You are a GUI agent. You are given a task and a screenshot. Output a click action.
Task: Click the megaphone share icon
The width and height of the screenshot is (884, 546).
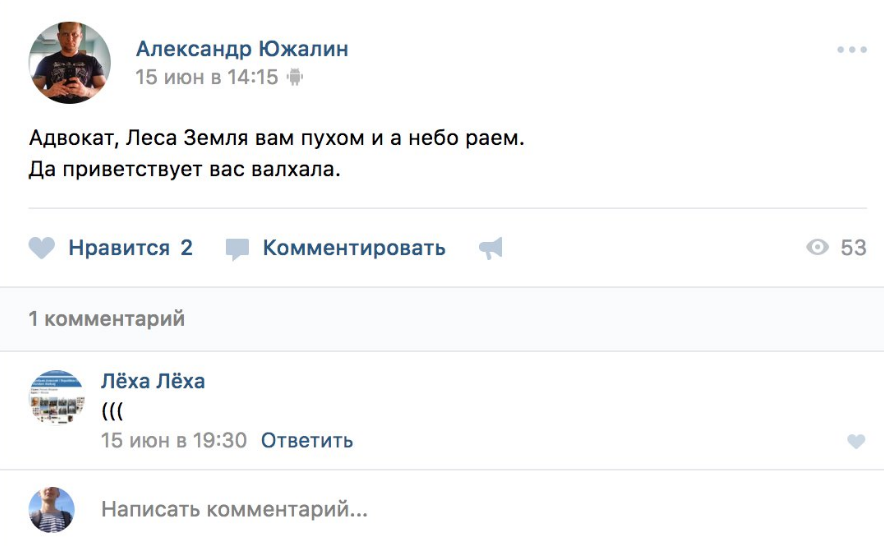[x=490, y=248]
